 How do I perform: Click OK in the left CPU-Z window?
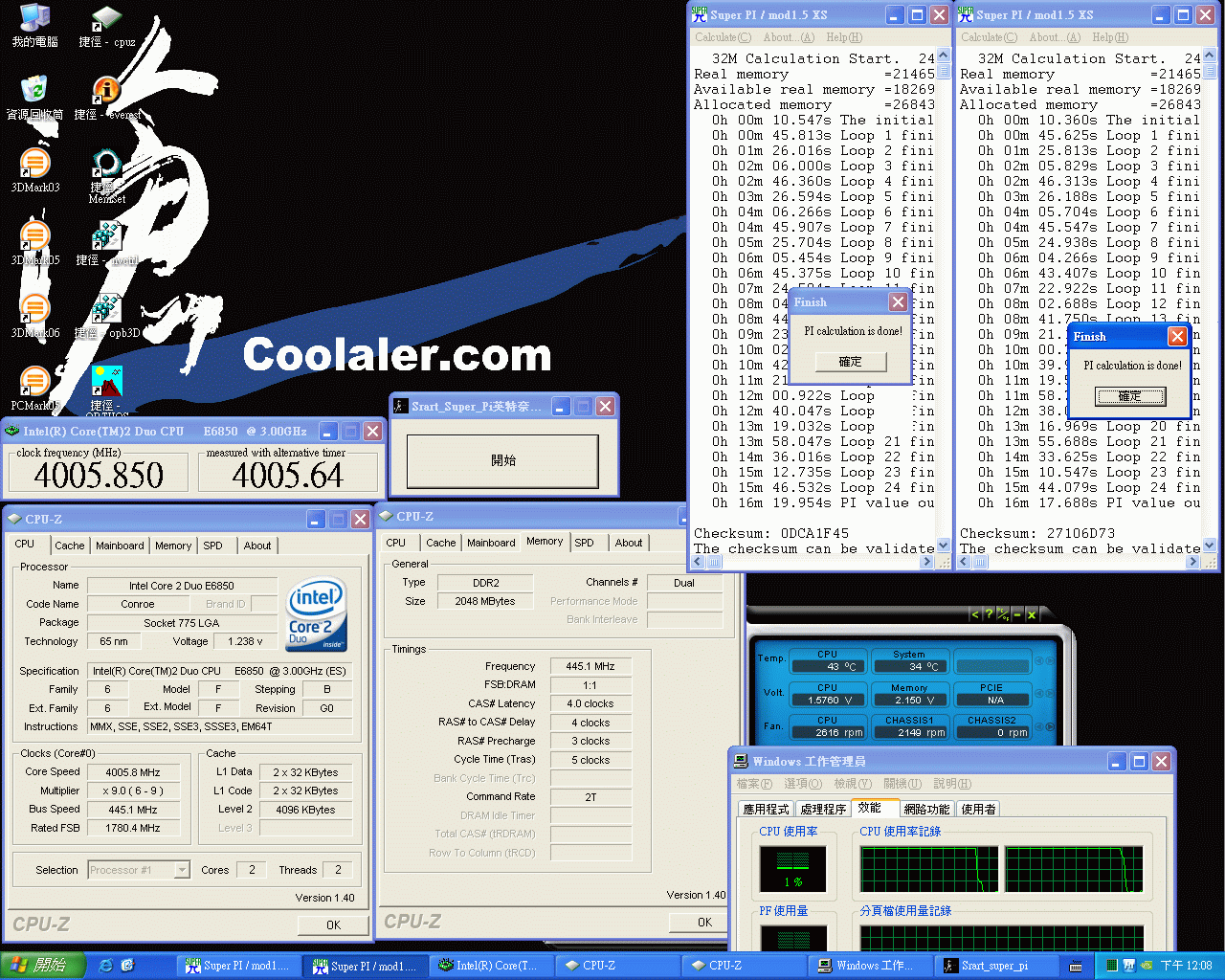tap(333, 925)
